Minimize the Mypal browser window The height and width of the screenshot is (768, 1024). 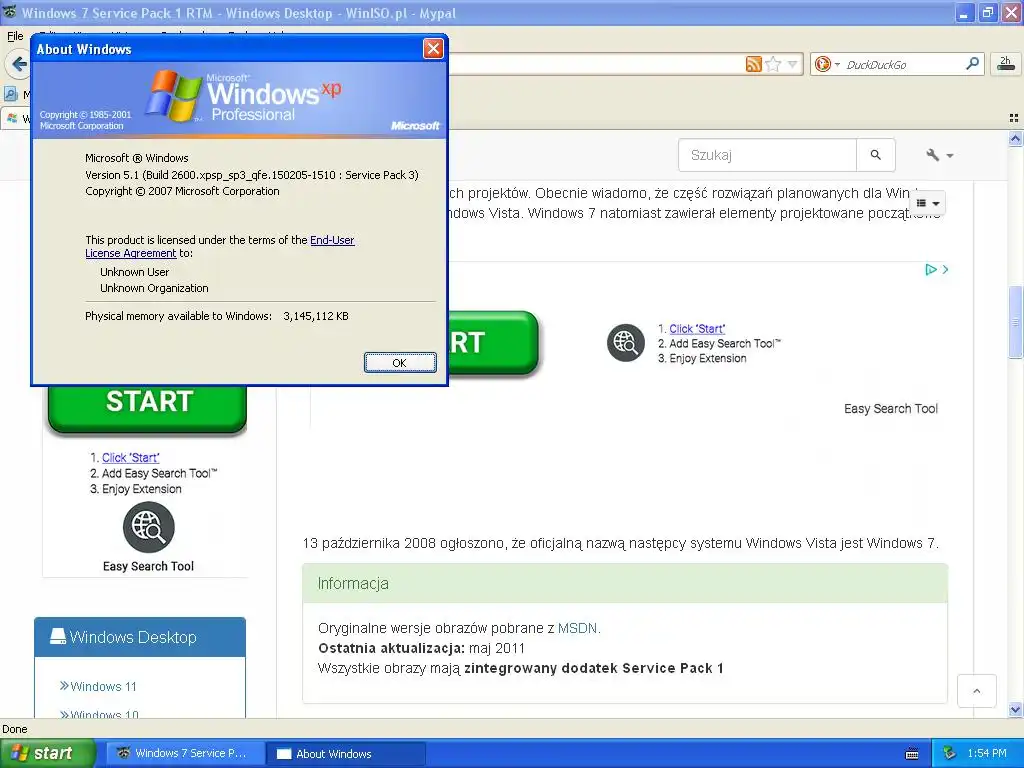click(963, 12)
